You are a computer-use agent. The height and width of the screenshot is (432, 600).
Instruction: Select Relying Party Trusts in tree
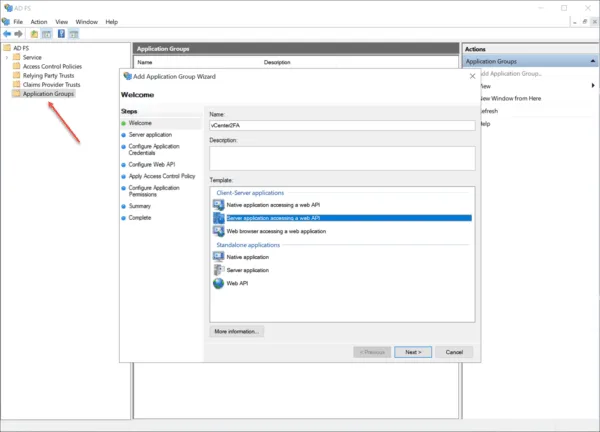48,75
